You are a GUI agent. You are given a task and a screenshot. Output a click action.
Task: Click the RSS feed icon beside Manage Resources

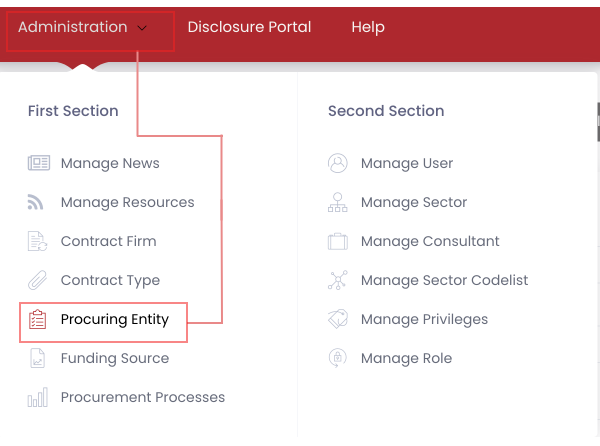(37, 202)
